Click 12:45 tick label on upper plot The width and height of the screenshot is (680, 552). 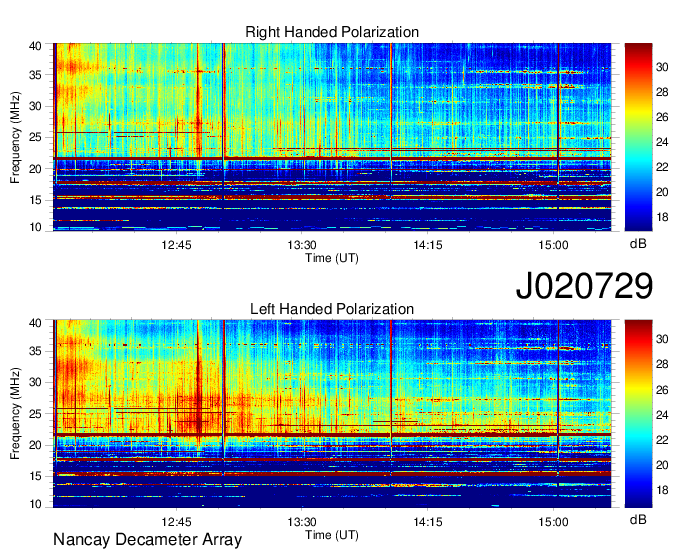tap(177, 245)
